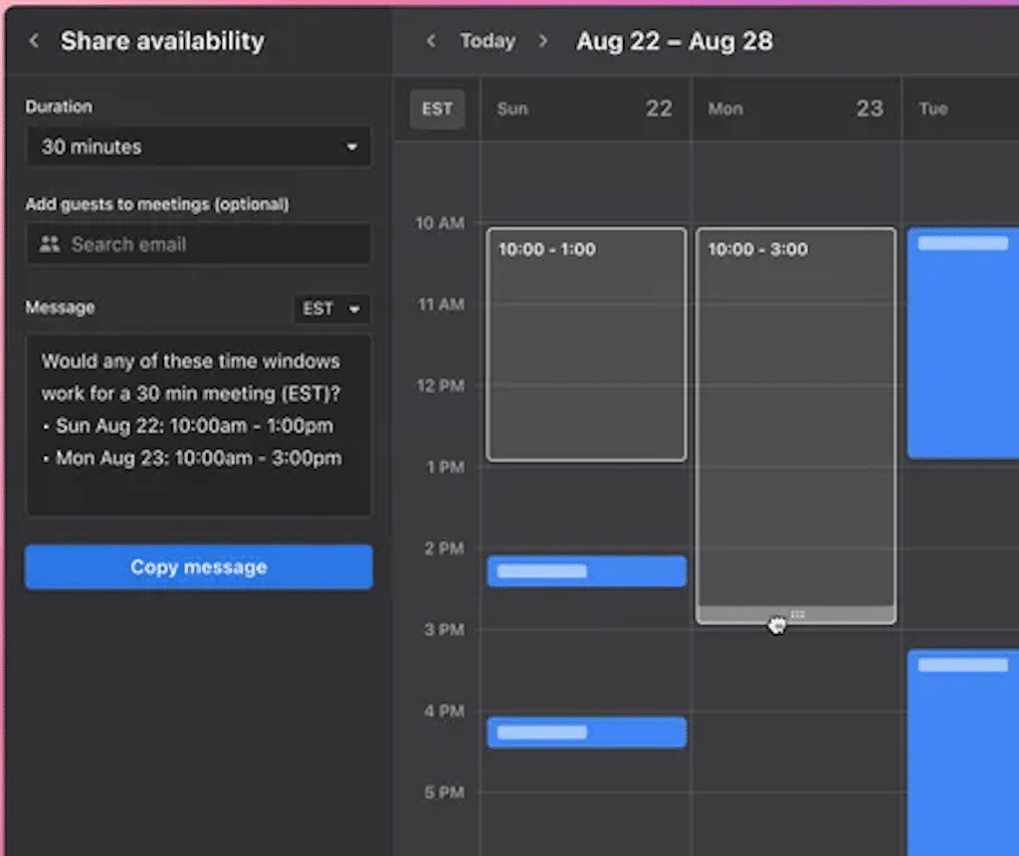Click the Copy message button
Screen dimensions: 1019x856
[198, 567]
